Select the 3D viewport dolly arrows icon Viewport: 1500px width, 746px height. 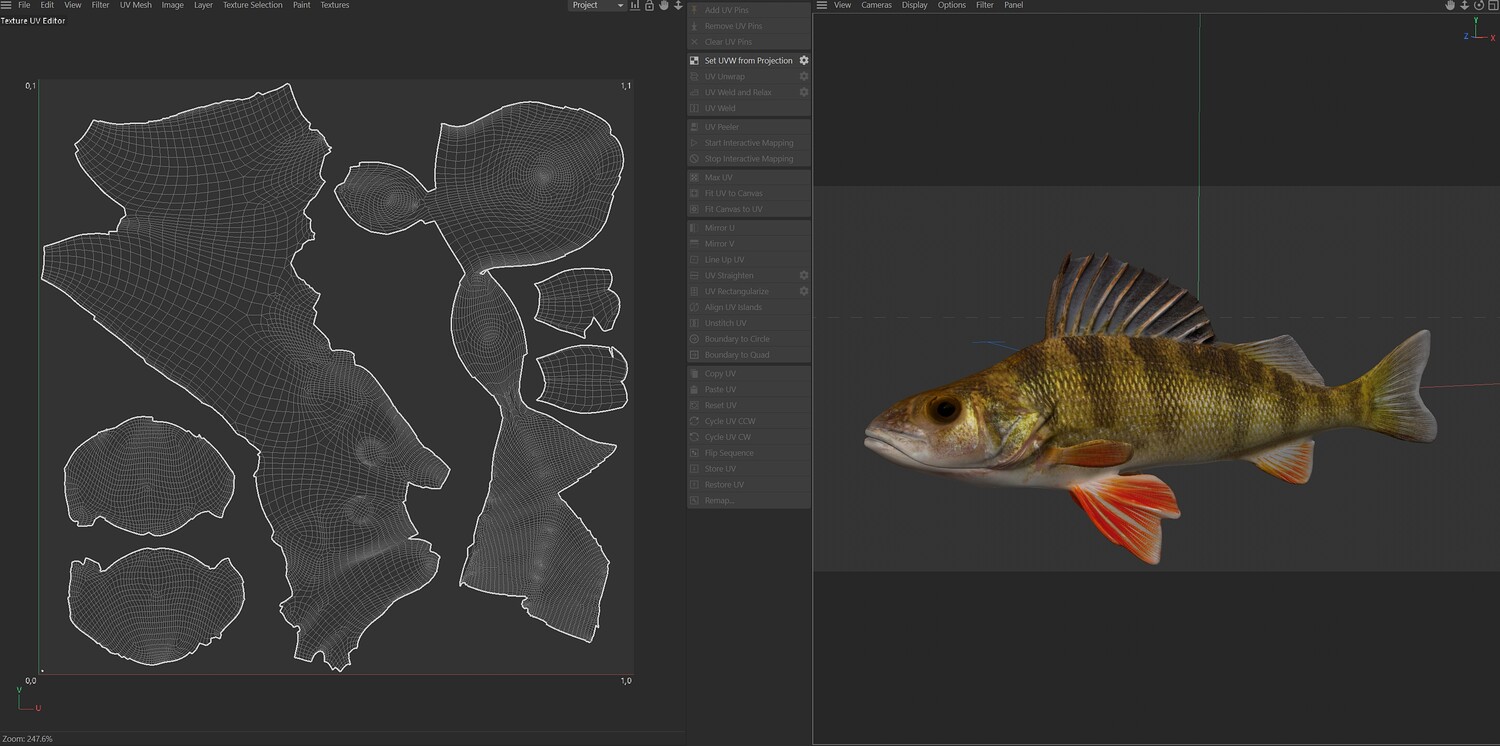tap(1464, 5)
